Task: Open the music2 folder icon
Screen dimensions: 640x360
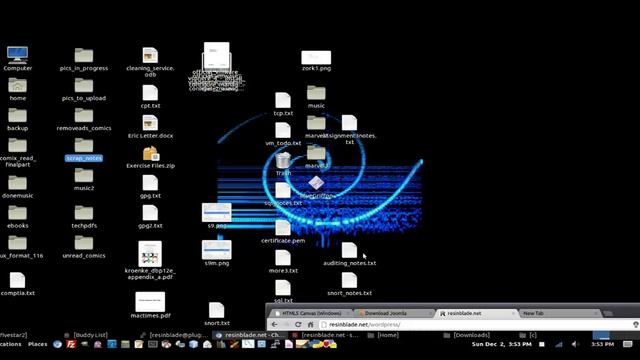Action: coord(84,176)
